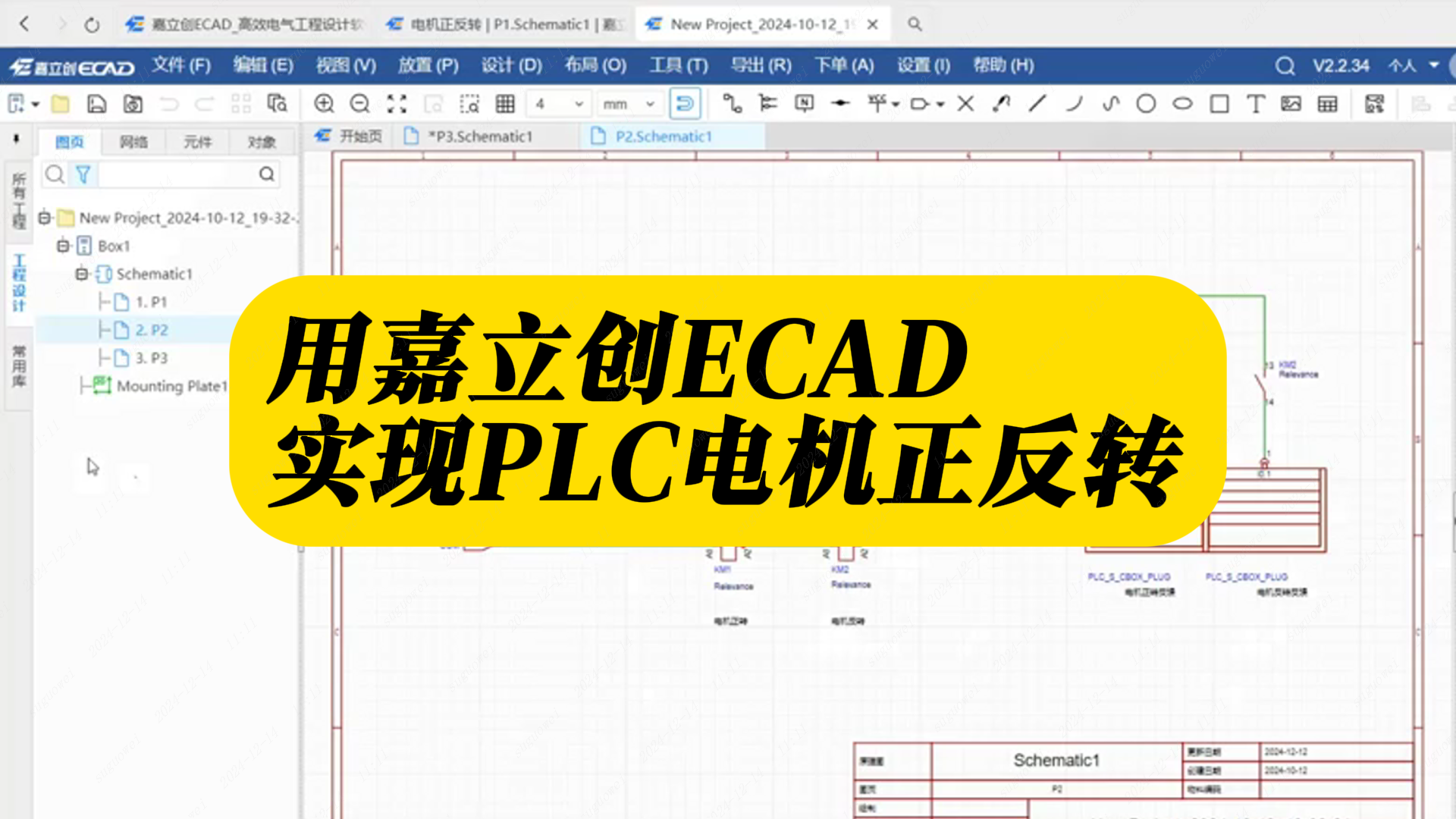1456x819 pixels.
Task: Open the 下单 (A) menu
Action: pos(844,66)
